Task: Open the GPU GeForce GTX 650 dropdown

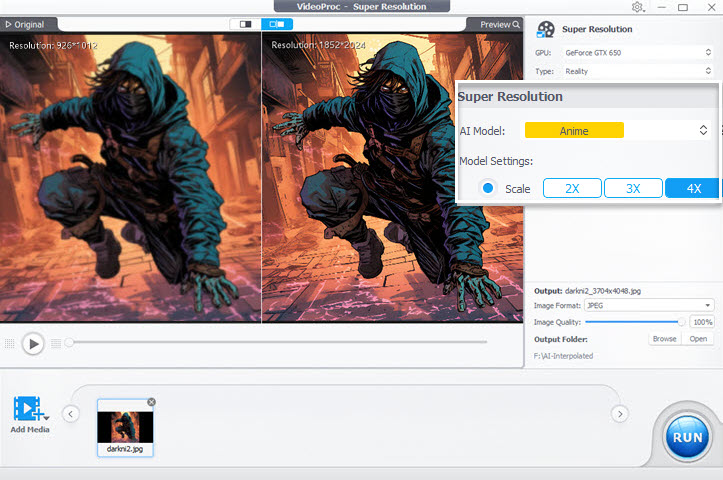Action: 638,53
